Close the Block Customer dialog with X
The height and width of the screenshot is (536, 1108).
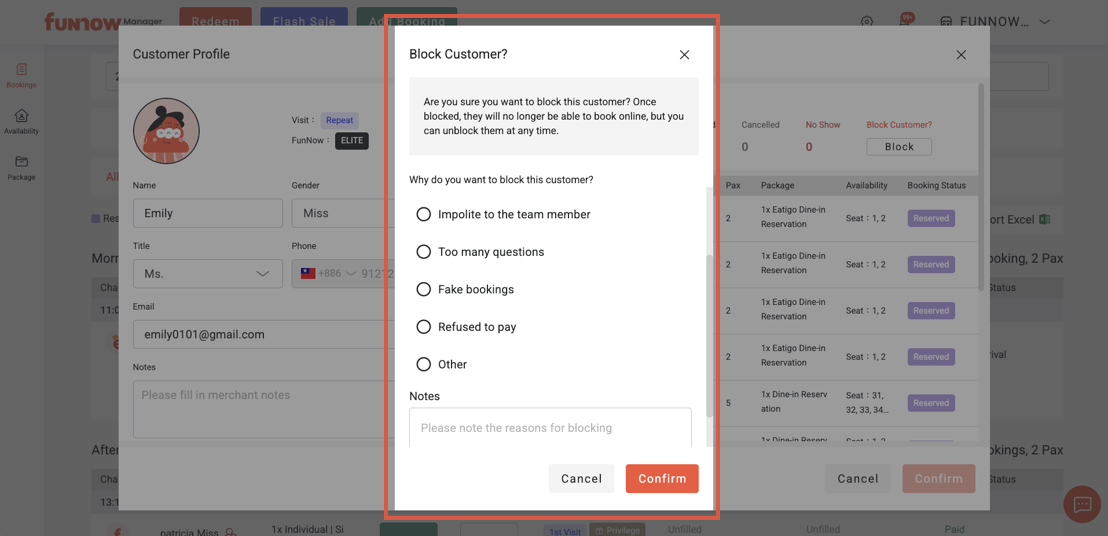point(684,55)
